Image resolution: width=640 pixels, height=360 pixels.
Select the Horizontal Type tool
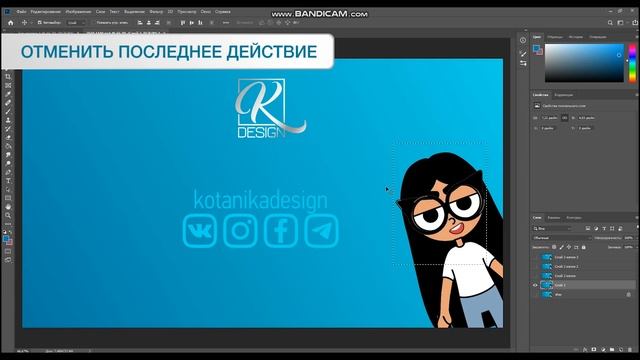coord(8,181)
